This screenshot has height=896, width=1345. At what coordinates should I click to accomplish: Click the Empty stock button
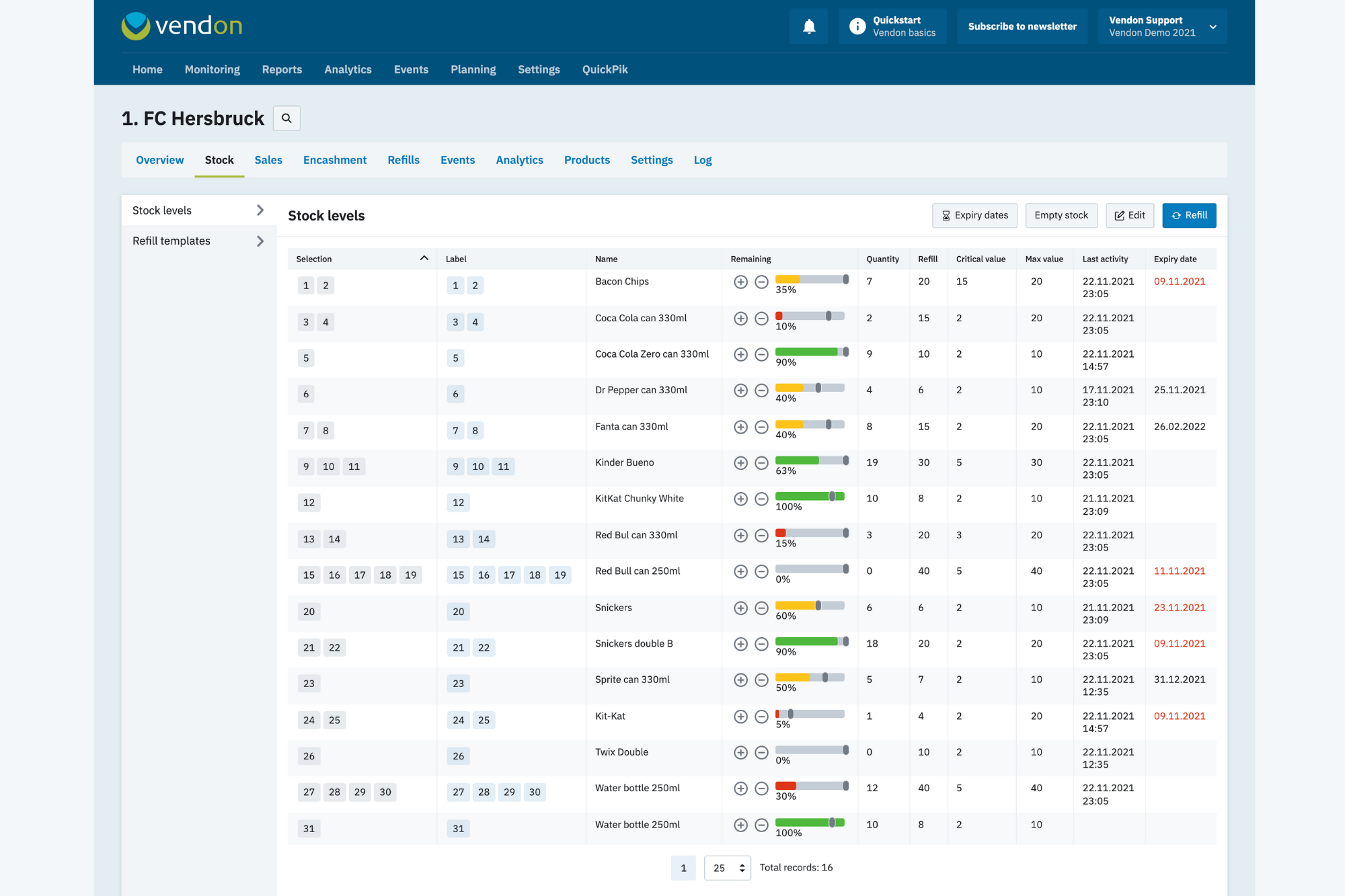click(x=1061, y=215)
